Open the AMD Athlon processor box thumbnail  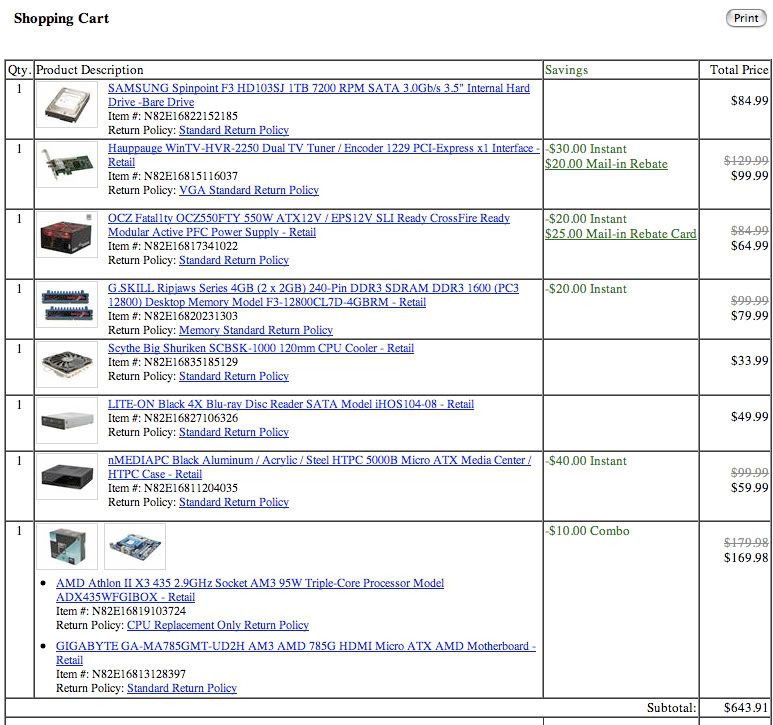click(x=67, y=547)
